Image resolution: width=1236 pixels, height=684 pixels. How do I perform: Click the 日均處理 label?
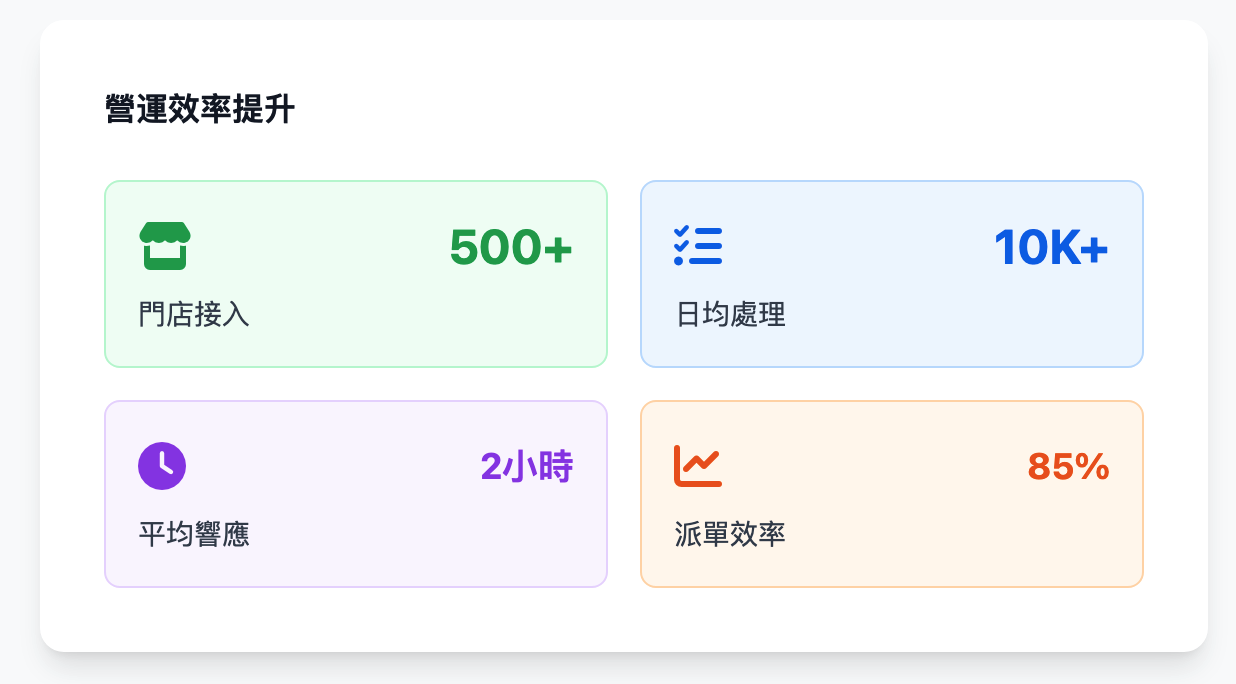tap(731, 315)
